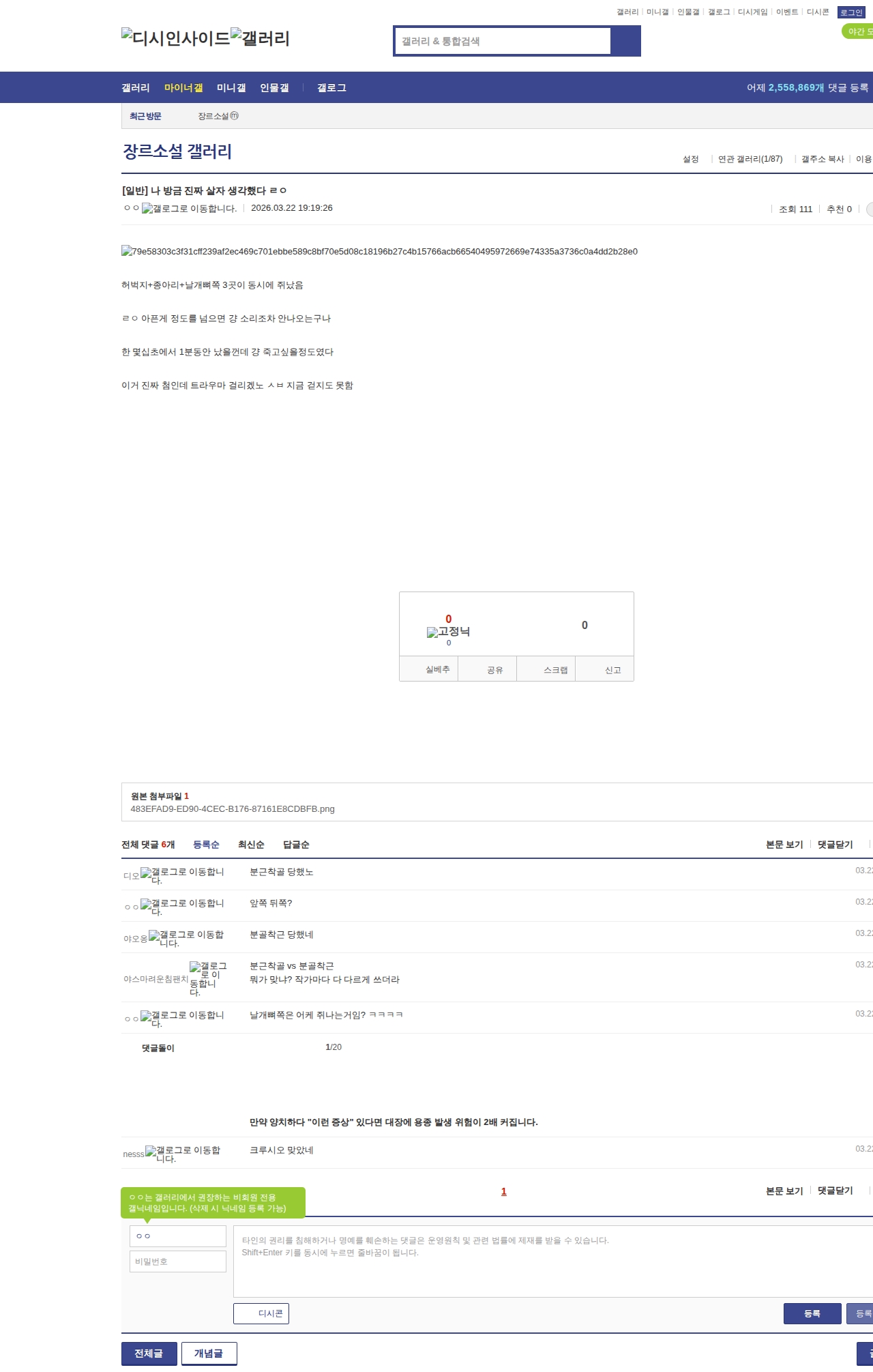Expand the 최근 방문 list

click(145, 116)
